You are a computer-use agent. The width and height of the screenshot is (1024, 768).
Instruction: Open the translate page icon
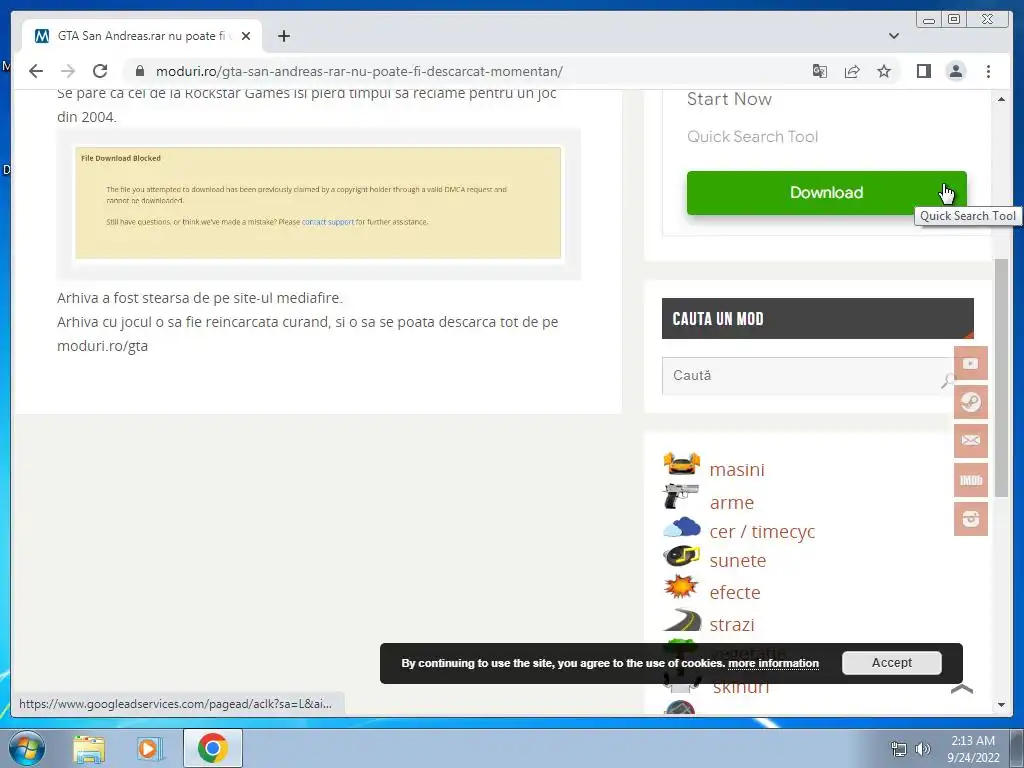pos(820,71)
